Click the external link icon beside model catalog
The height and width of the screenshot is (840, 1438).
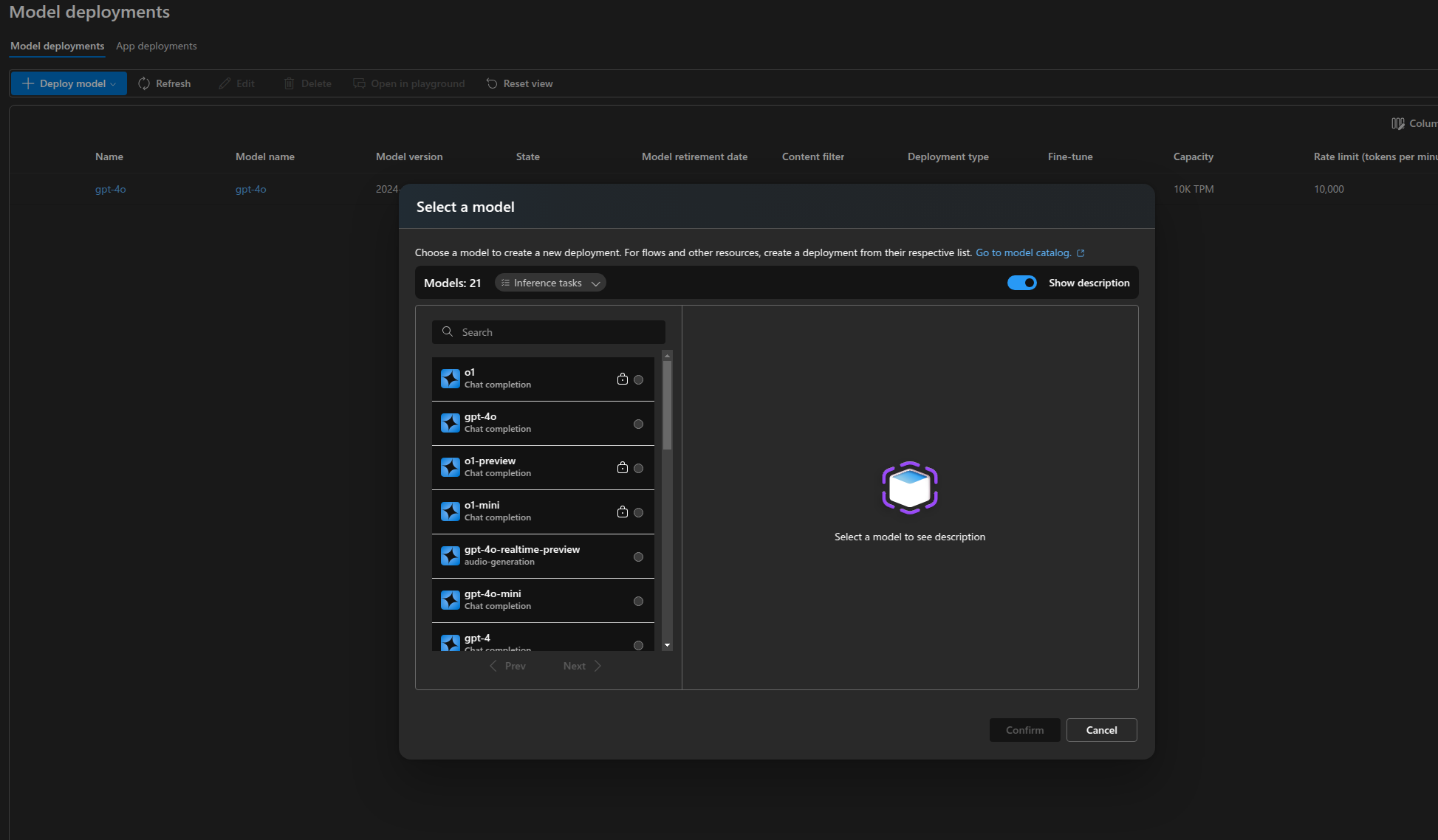1081,253
